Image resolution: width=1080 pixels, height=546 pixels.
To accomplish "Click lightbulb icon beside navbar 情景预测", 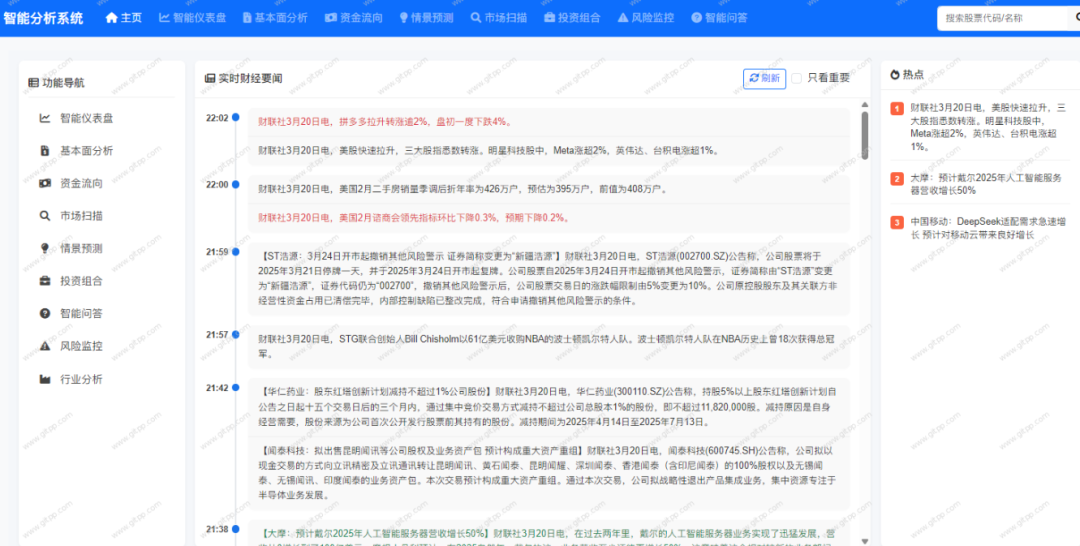I will (404, 18).
